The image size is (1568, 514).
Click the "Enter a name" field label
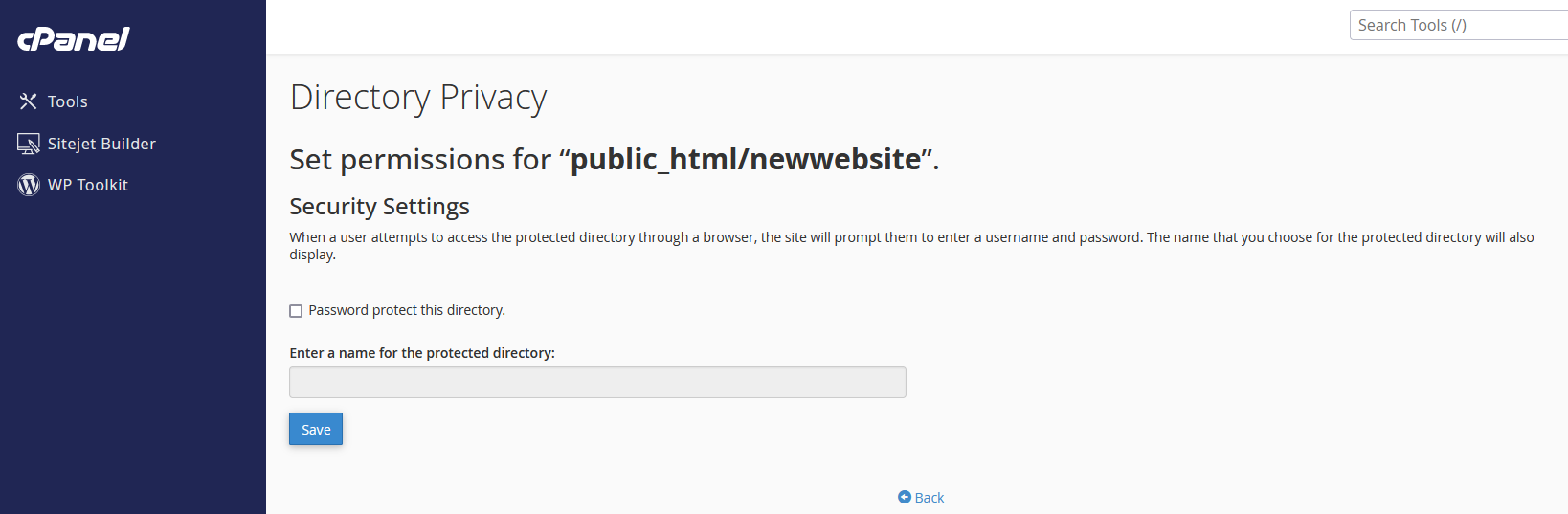click(422, 353)
